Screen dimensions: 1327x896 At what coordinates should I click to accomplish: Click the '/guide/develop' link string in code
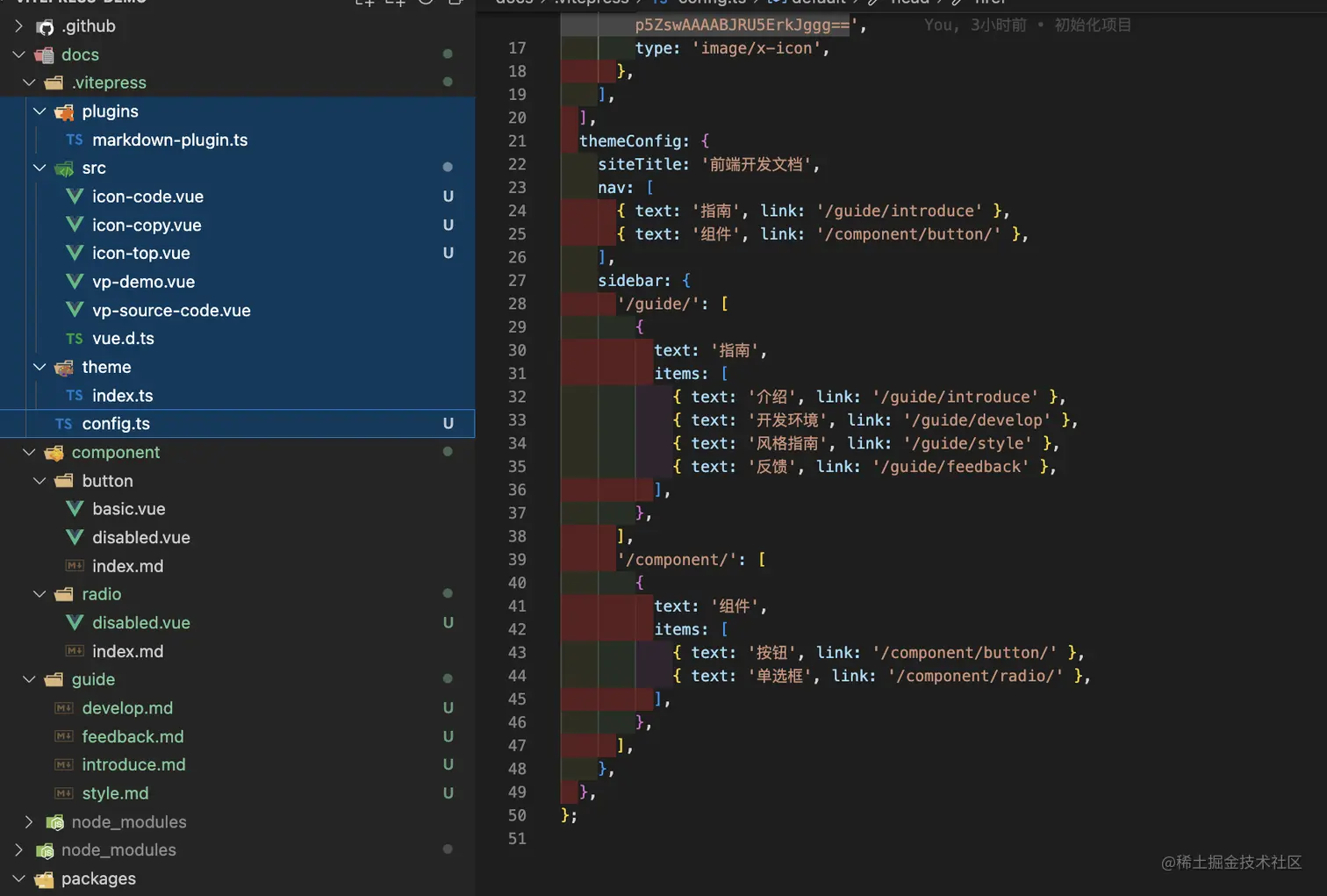[977, 420]
